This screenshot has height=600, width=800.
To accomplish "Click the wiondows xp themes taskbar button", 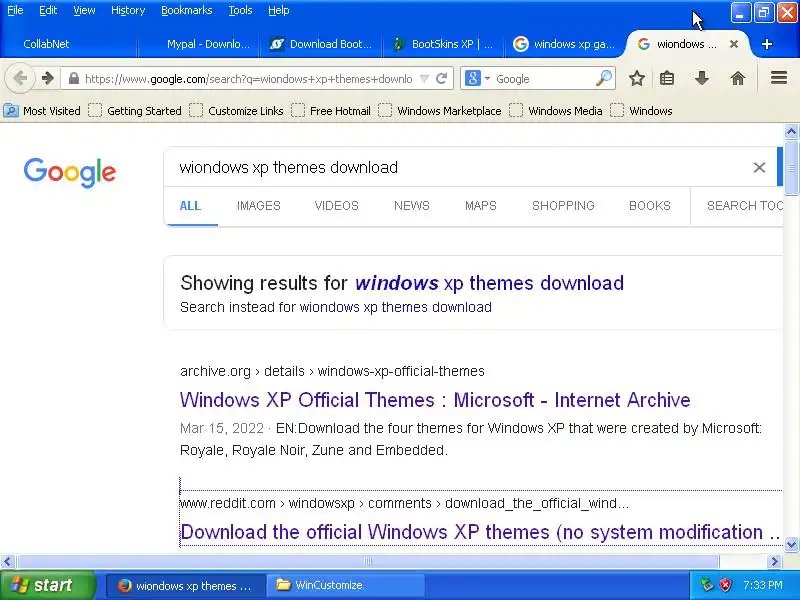I will (x=186, y=585).
